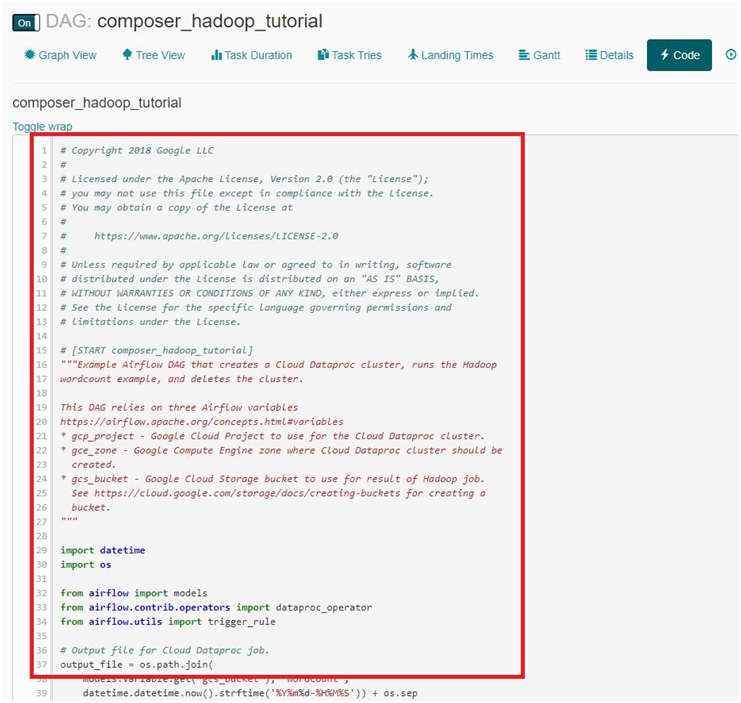Click the composer_hadoop_tutorial DAG title
The image size is (741, 703).
[x=210, y=21]
